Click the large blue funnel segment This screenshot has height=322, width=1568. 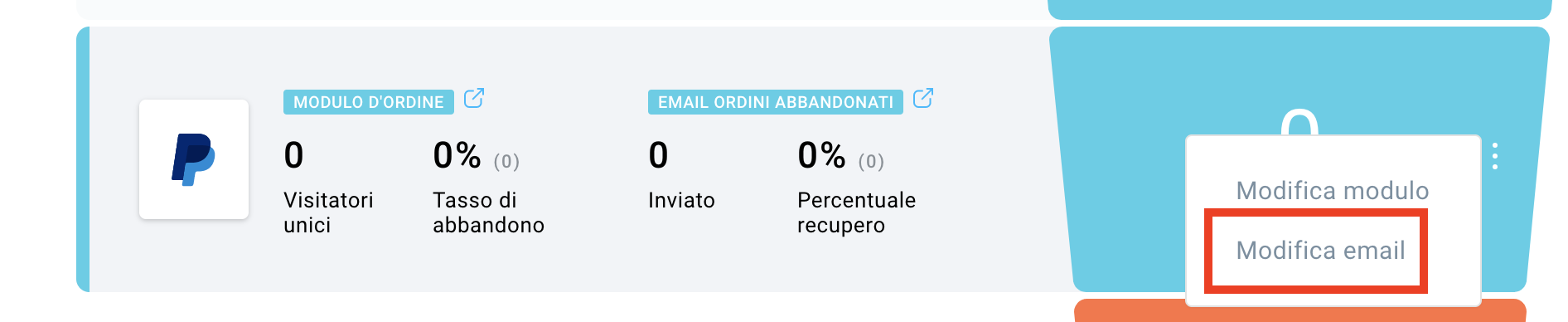[x=1119, y=159]
